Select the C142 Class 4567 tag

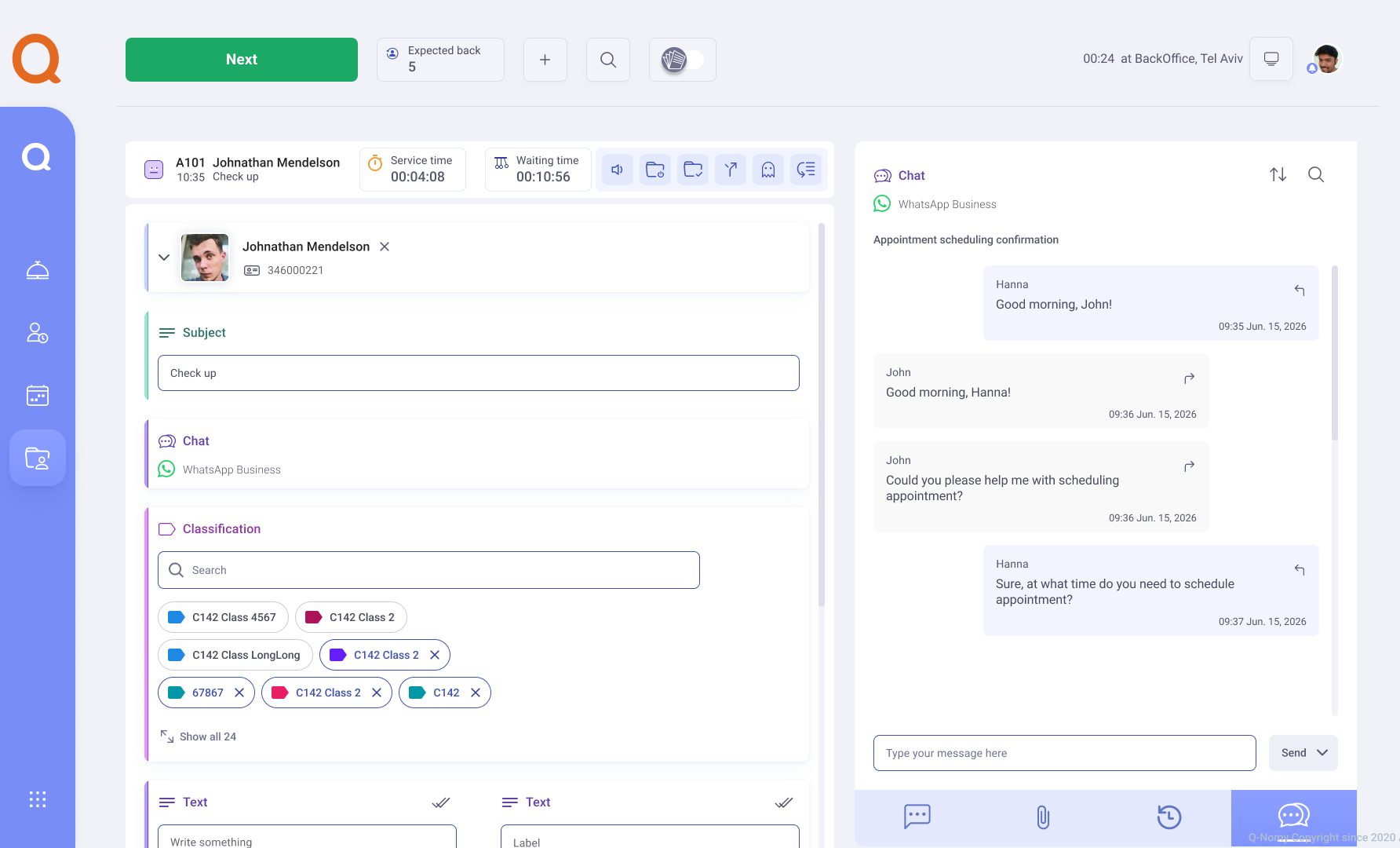pyautogui.click(x=223, y=617)
